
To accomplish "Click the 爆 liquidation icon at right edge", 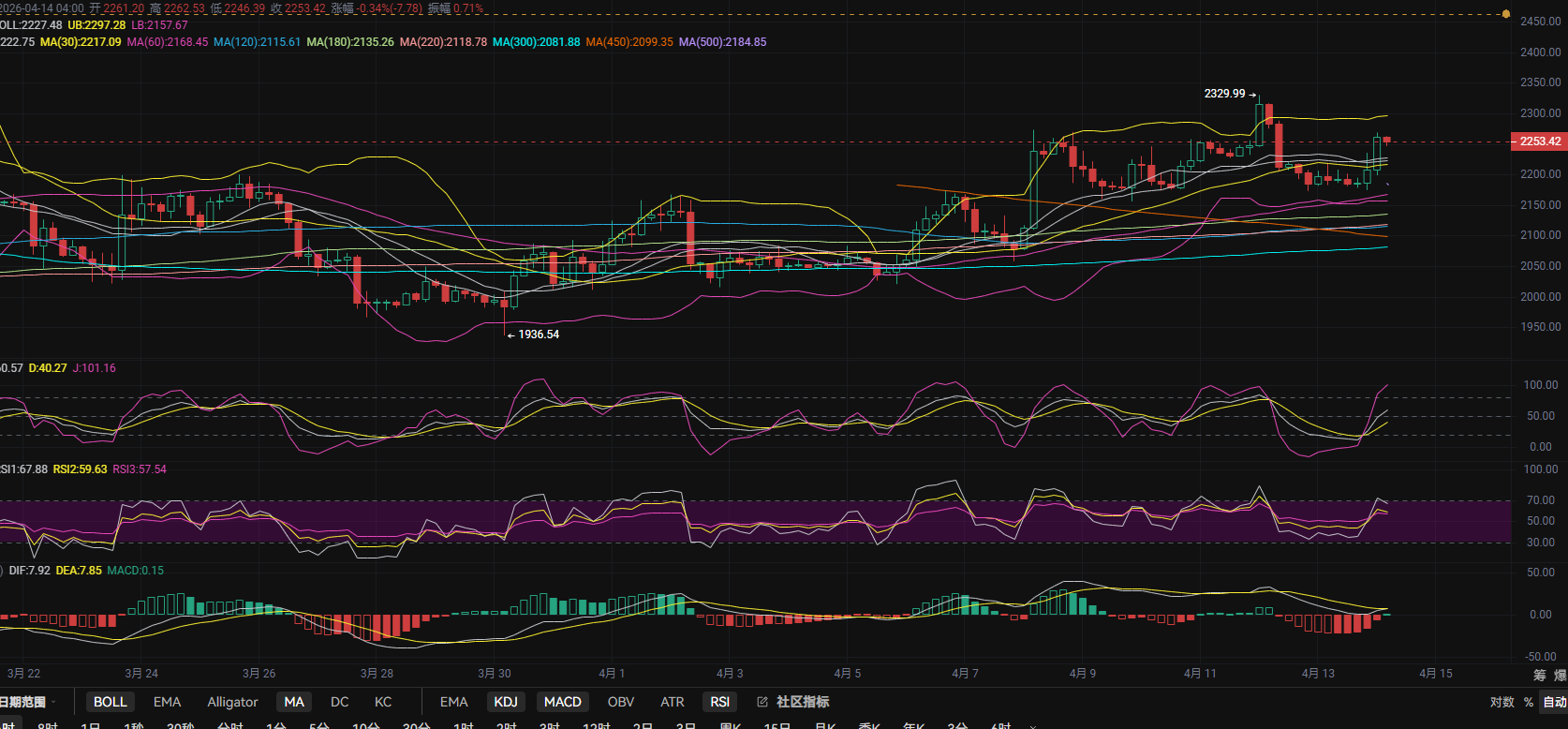I will point(1560,675).
